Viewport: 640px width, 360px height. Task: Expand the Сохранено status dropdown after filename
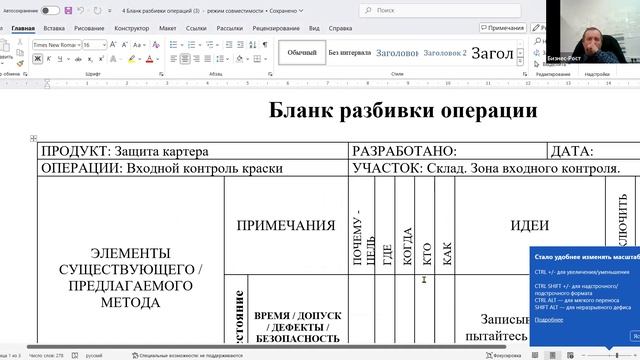point(301,11)
